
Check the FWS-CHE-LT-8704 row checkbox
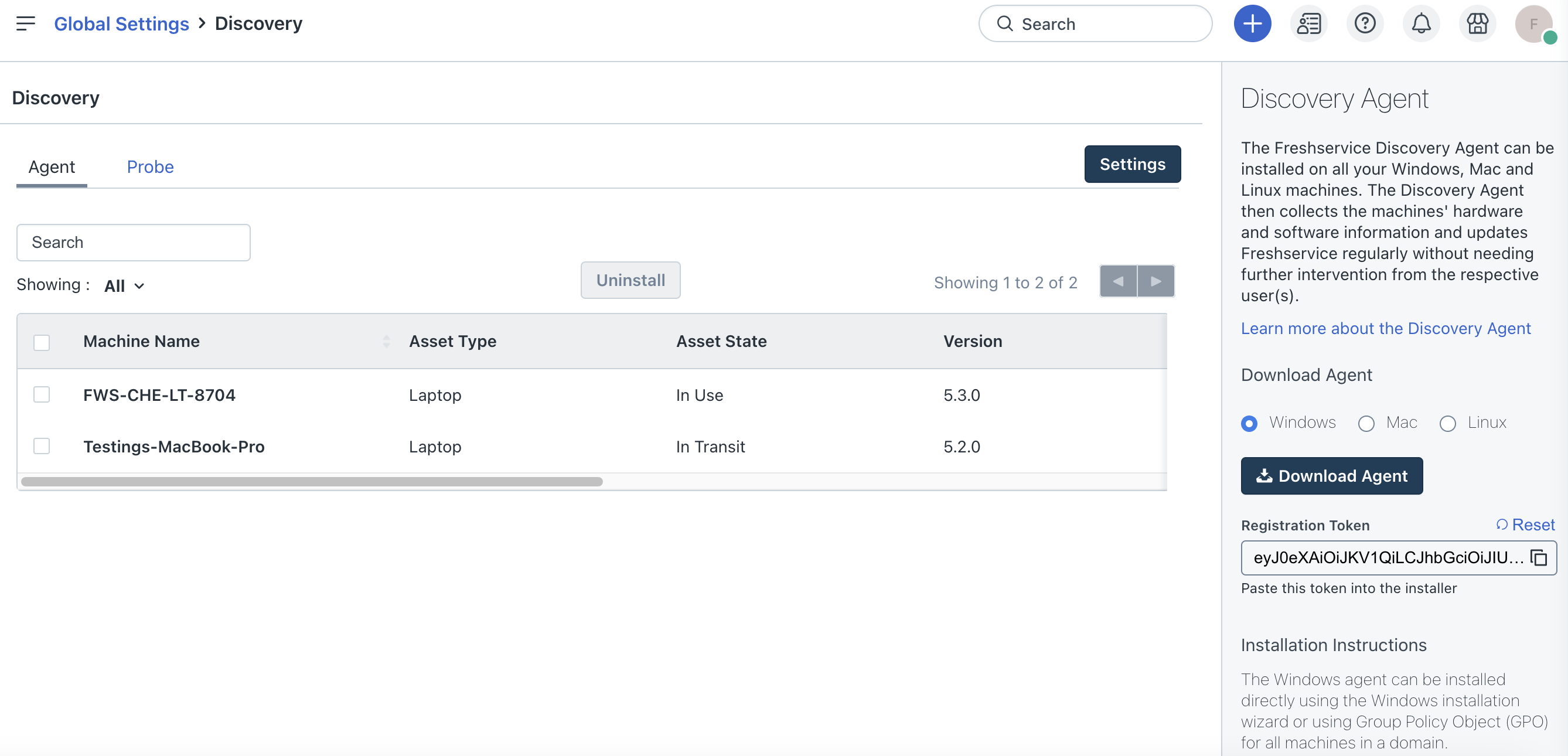pos(42,394)
